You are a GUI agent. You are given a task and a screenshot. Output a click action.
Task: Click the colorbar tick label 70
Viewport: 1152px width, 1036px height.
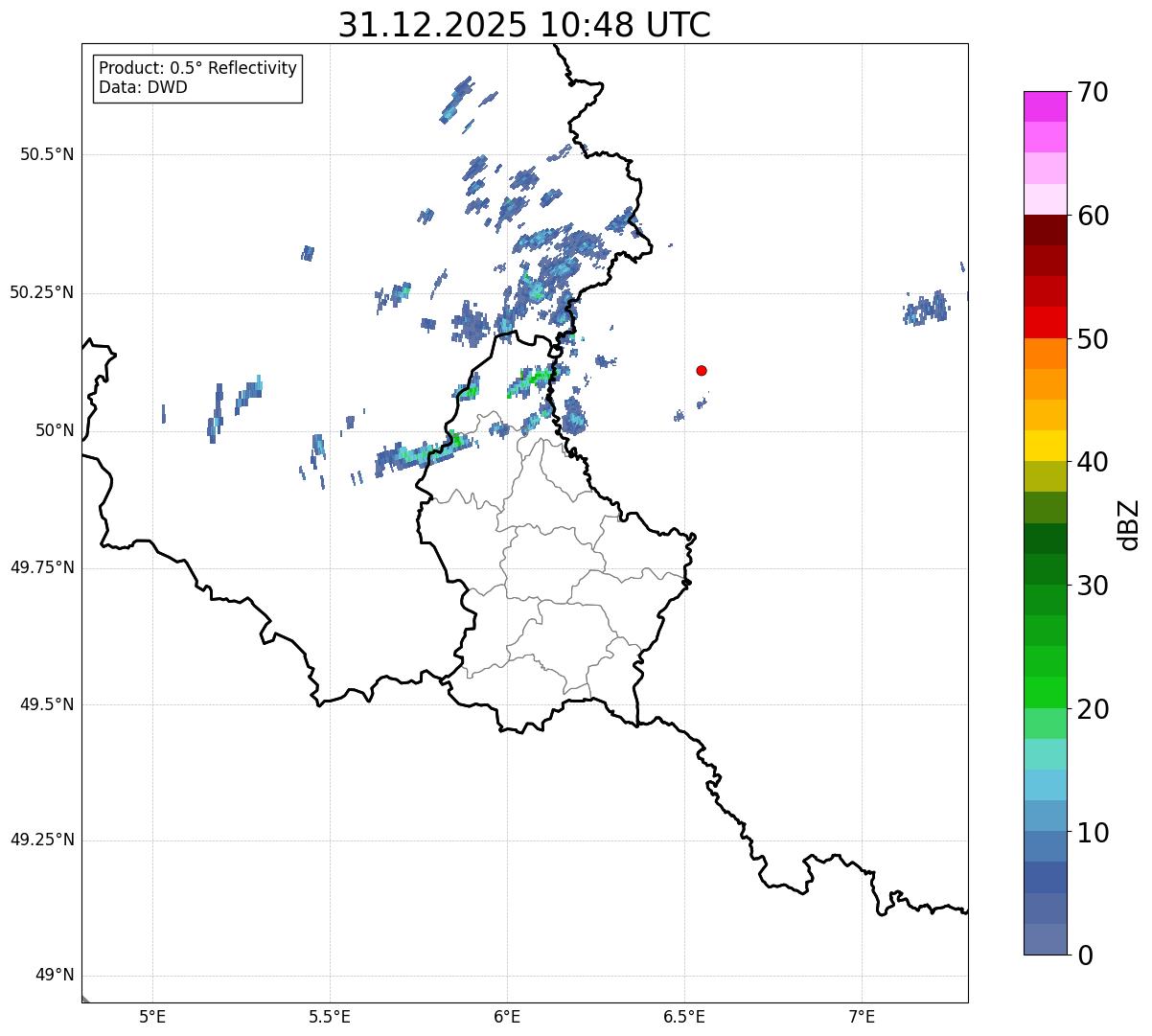coord(1093,92)
